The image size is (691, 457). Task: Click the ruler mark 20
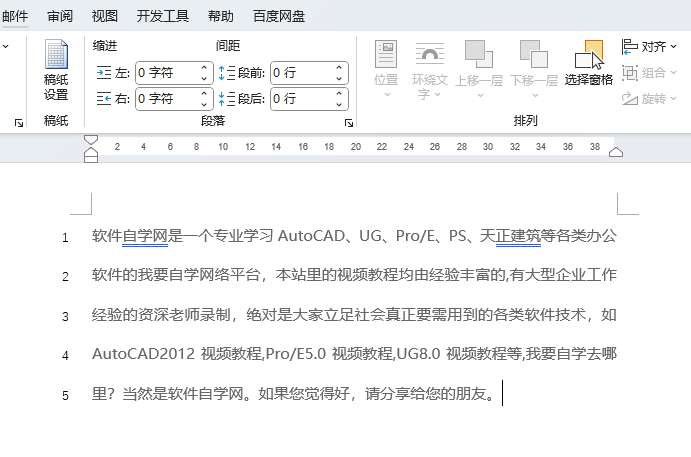[356, 147]
